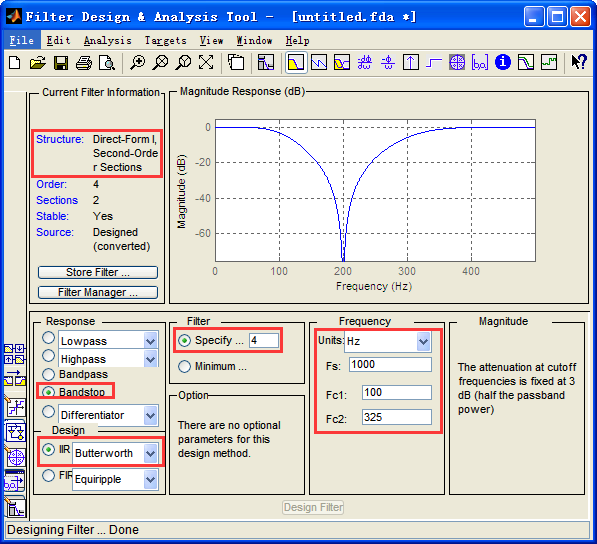This screenshot has height=544, width=597.
Task: Open the Import Filter sidebar panel
Action: (15, 482)
